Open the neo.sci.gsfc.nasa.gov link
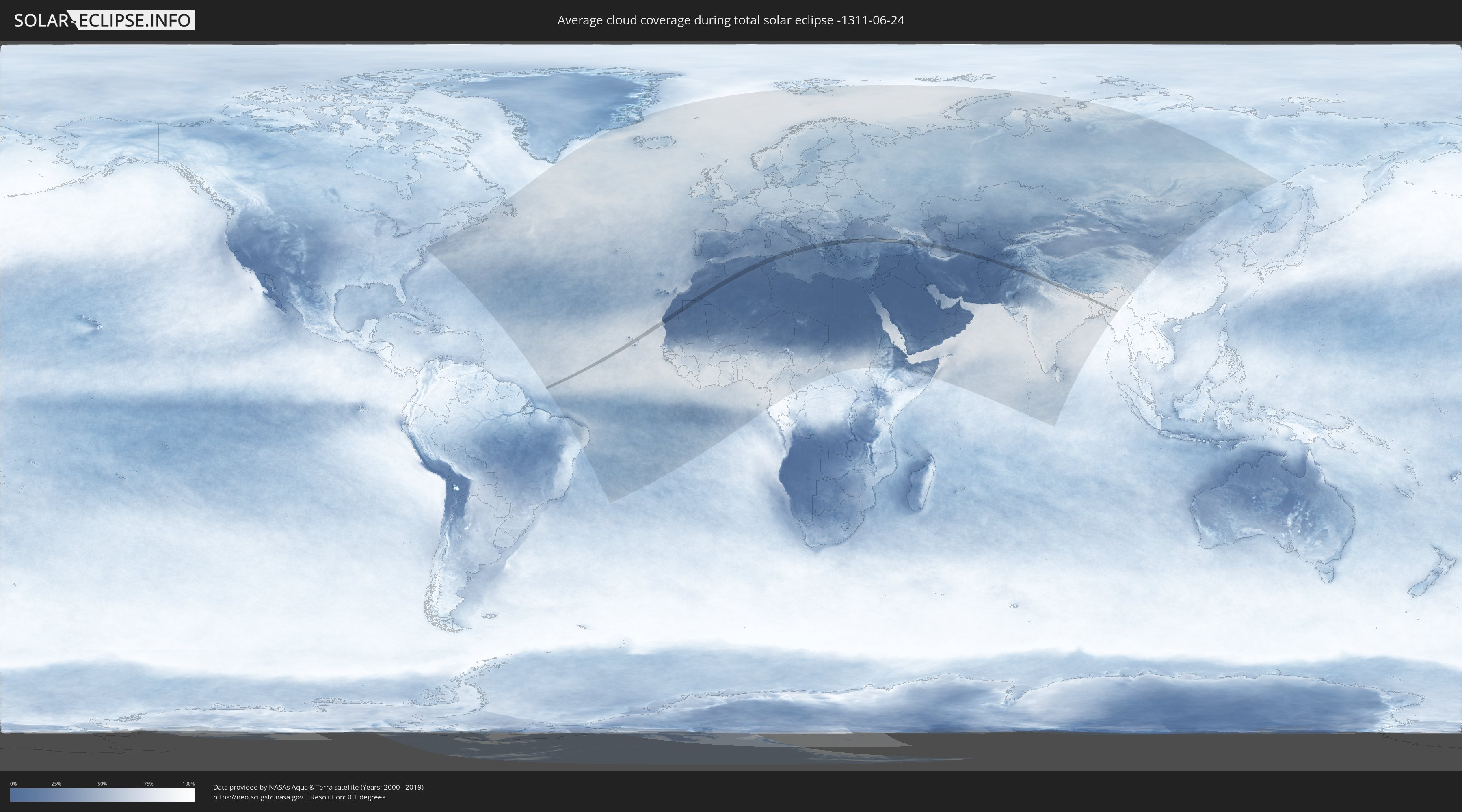The image size is (1462, 812). pyautogui.click(x=258, y=797)
